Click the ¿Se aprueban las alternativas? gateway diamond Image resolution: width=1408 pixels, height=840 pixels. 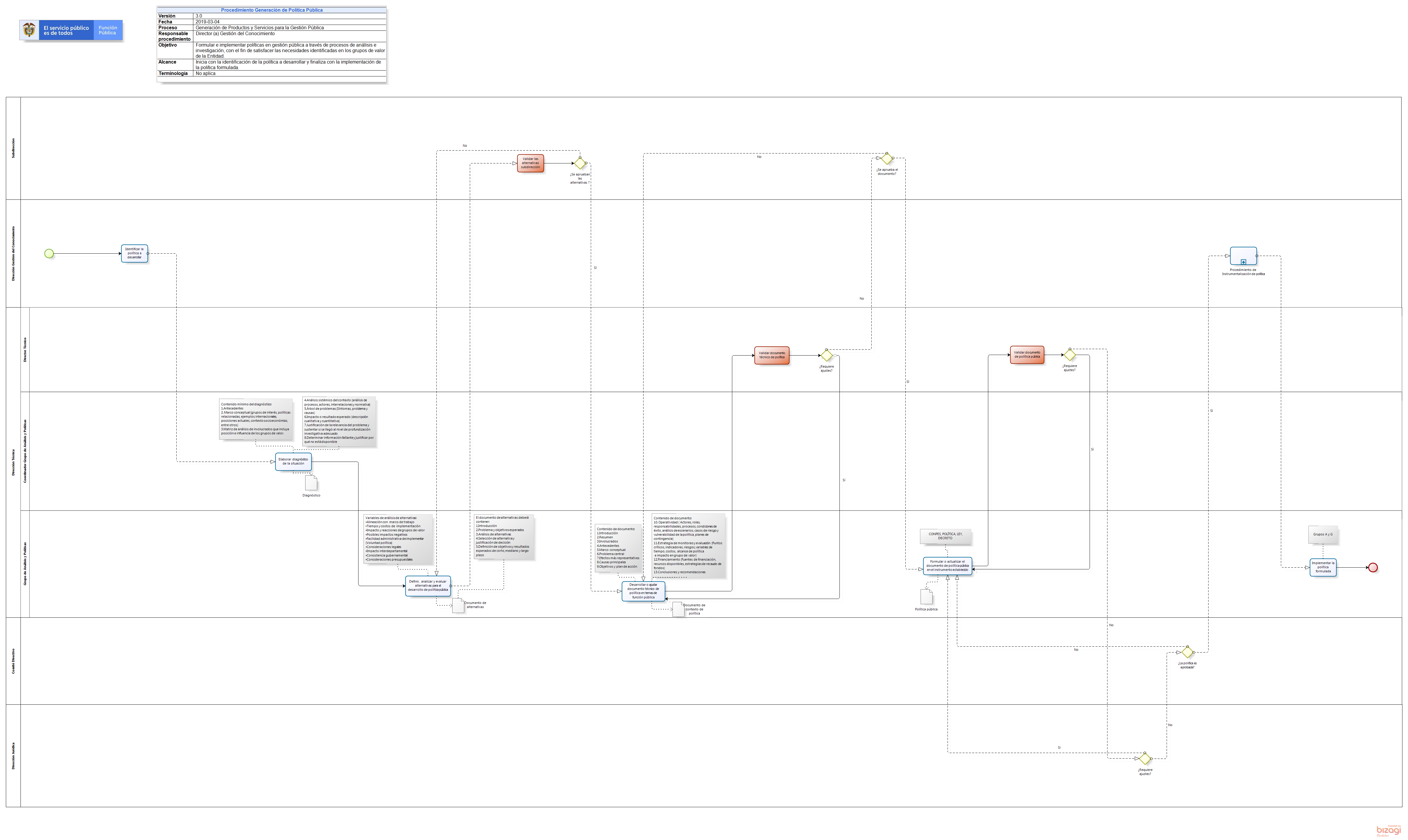pos(580,164)
